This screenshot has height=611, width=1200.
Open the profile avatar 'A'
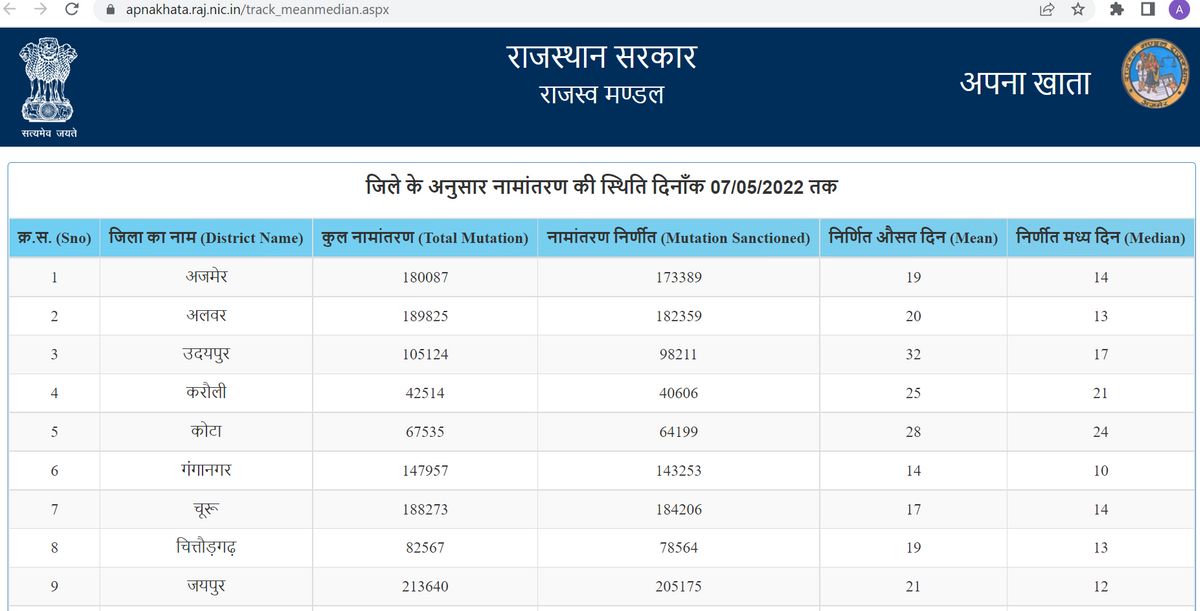1180,10
